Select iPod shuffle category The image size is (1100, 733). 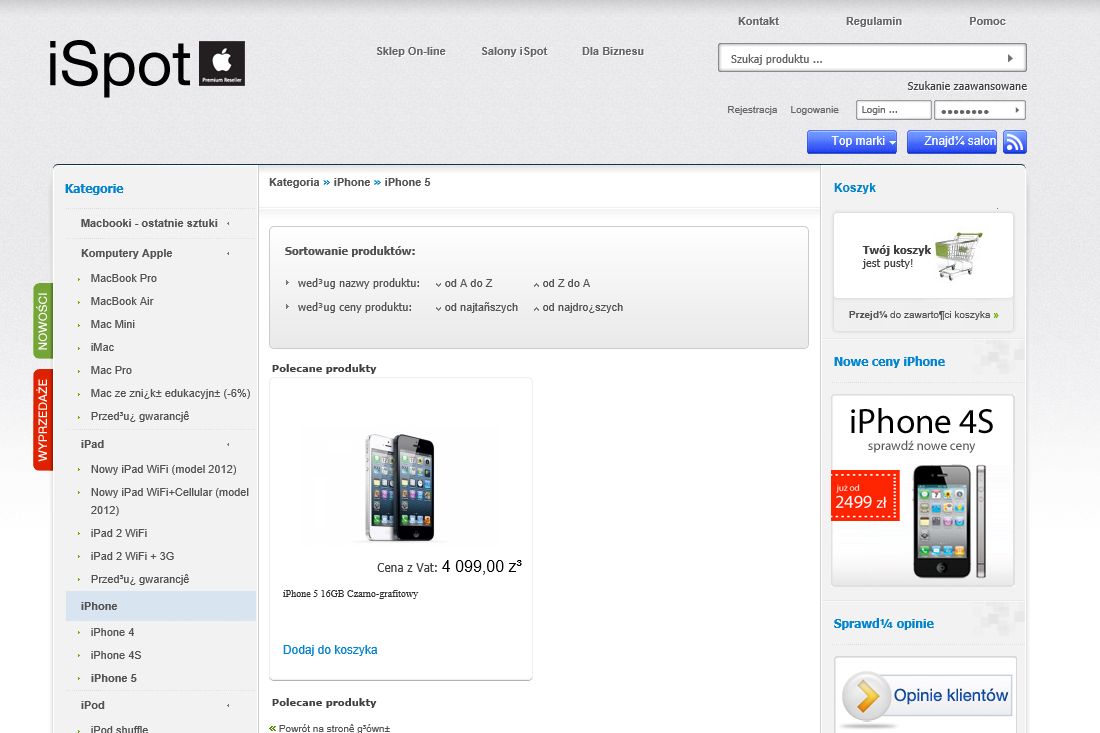(119, 728)
